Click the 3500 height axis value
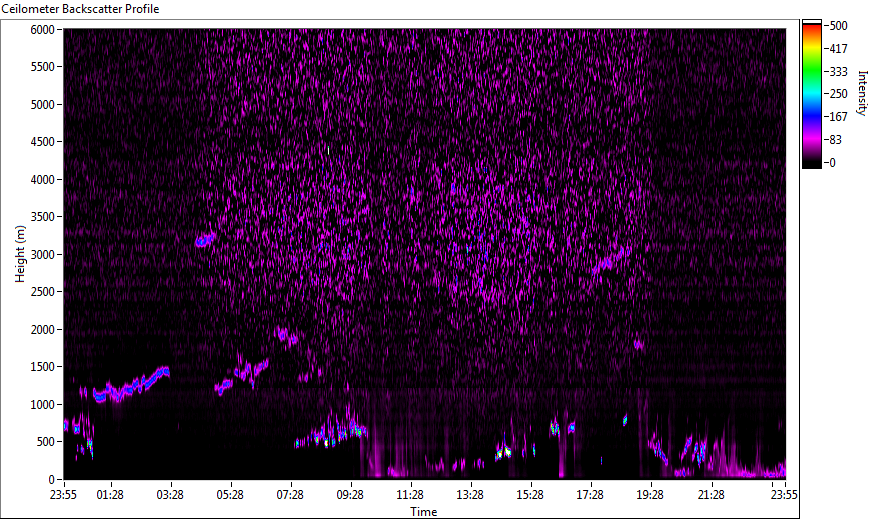The image size is (872, 519). click(x=43, y=217)
